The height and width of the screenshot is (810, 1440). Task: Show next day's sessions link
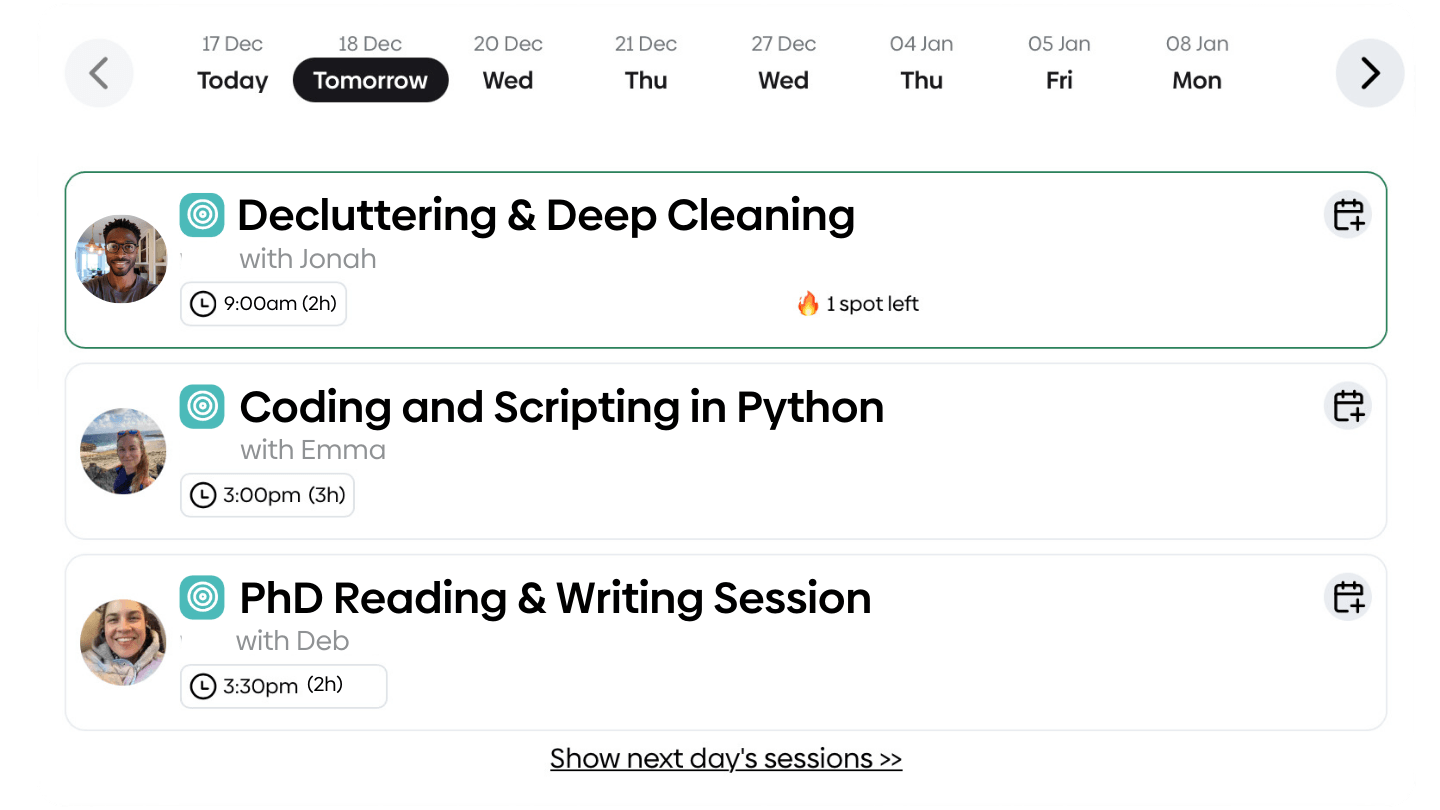coord(726,758)
